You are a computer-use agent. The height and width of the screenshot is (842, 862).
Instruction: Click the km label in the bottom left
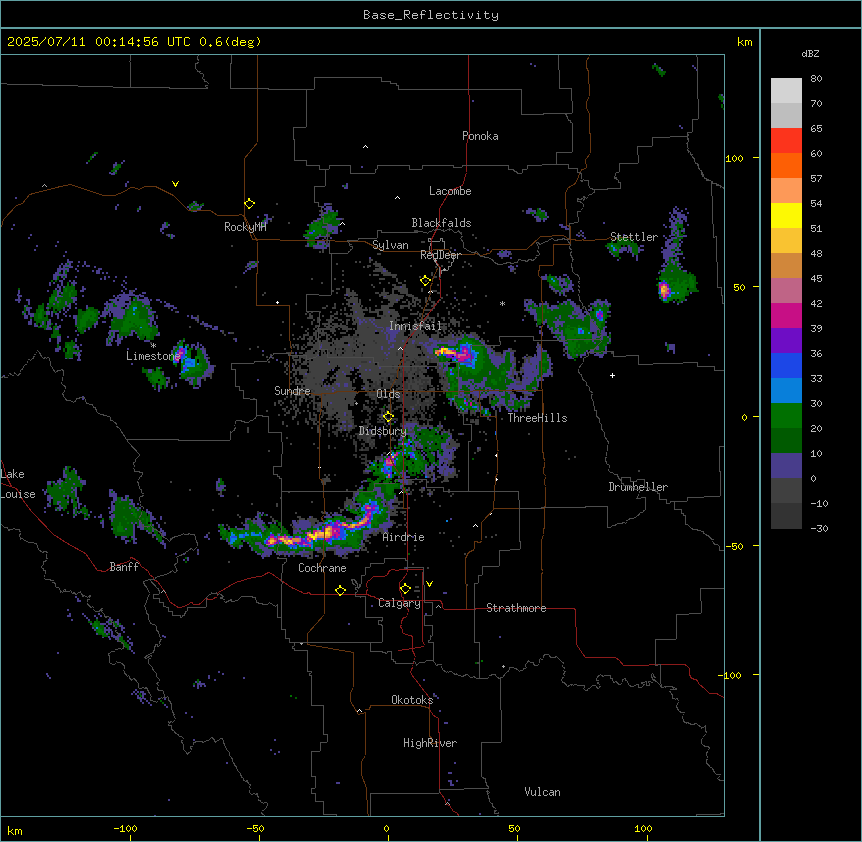[x=15, y=830]
